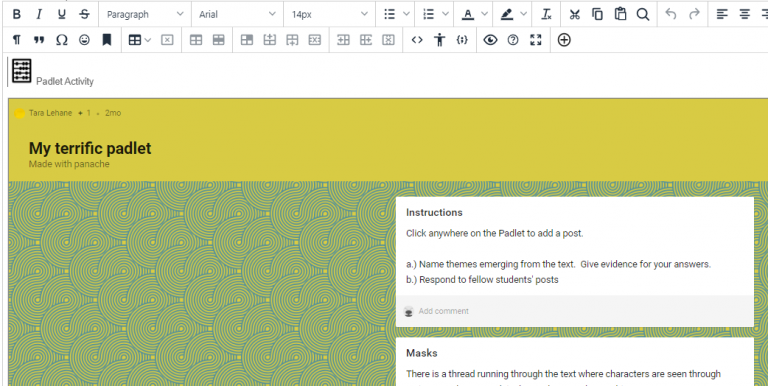Undo the last edit
The width and height of the screenshot is (768, 386).
671,14
